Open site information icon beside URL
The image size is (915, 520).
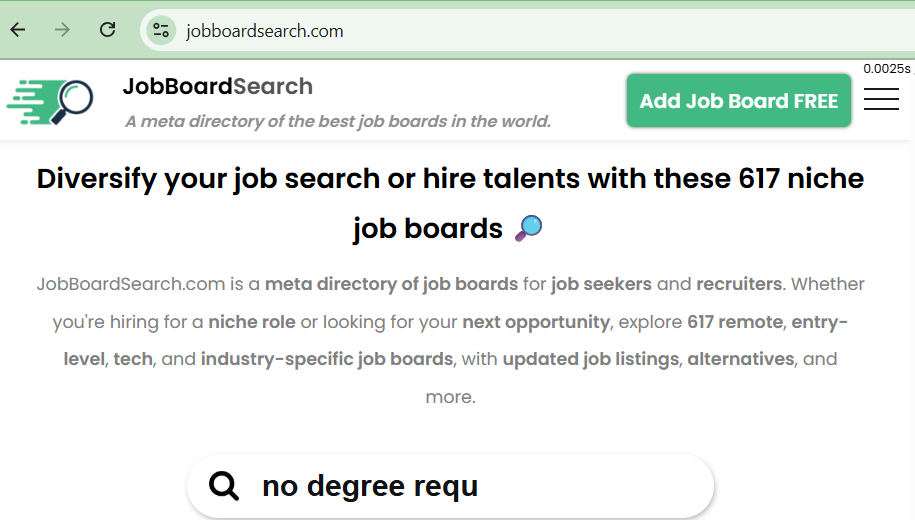click(x=160, y=30)
